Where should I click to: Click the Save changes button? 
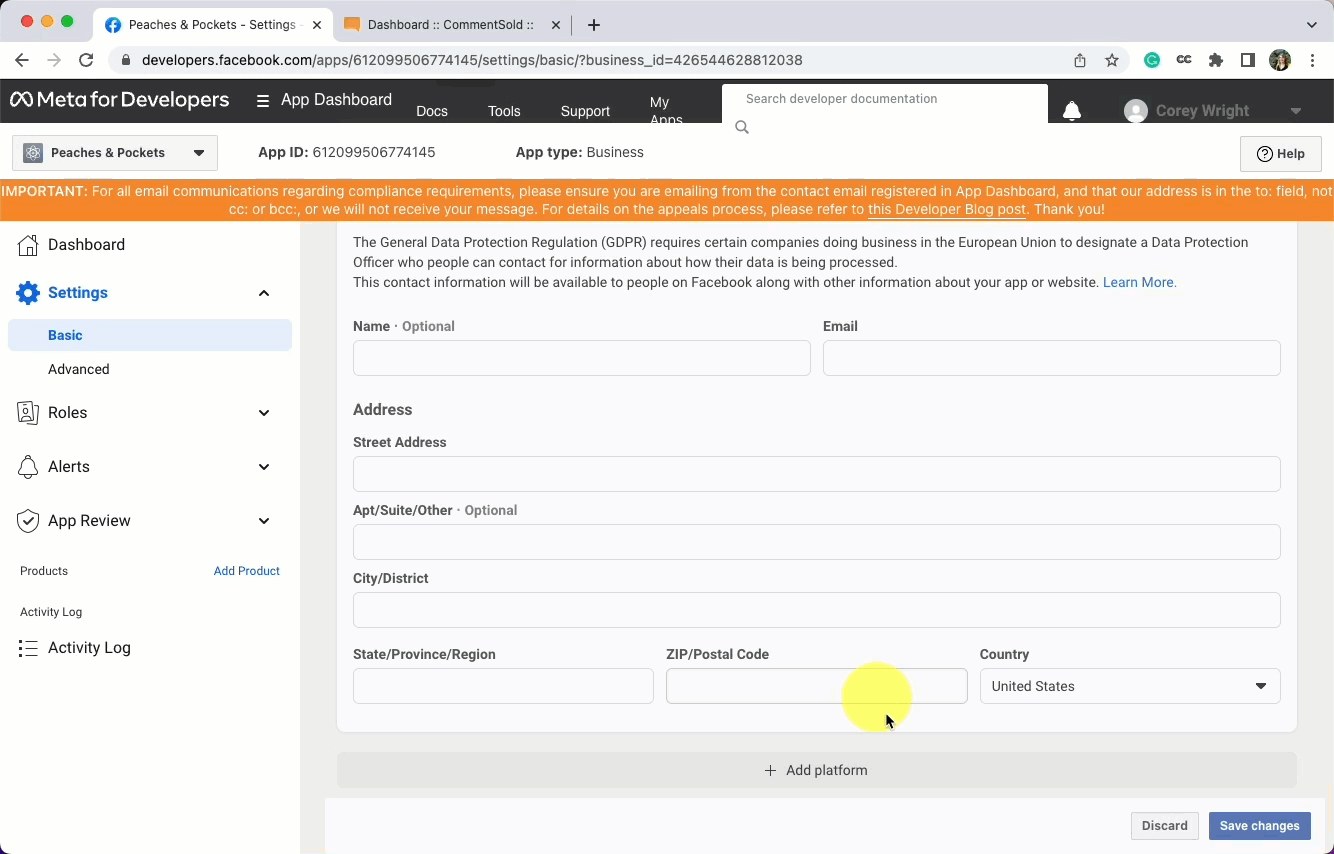pos(1259,826)
